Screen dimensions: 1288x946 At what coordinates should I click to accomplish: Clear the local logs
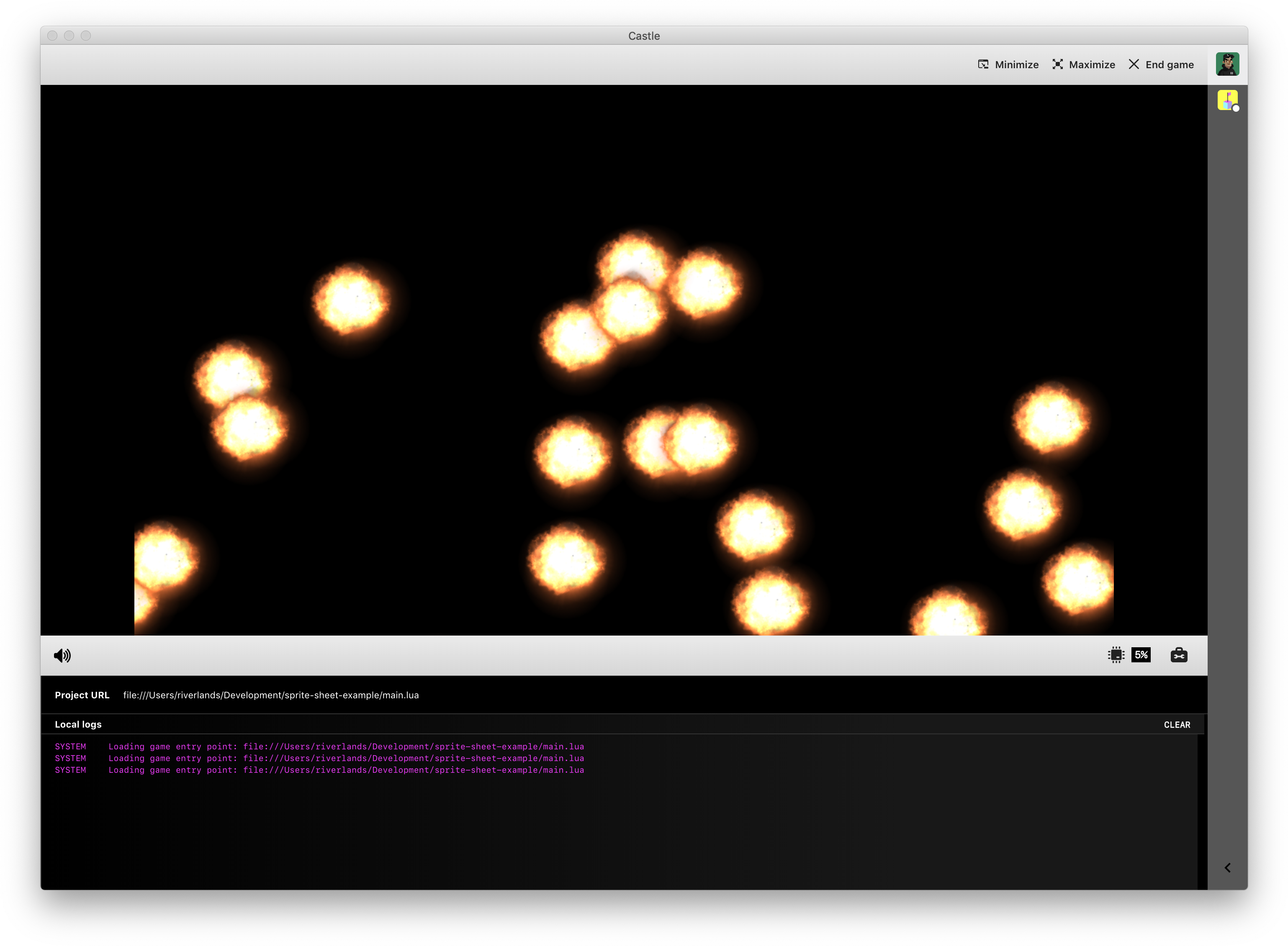[1177, 725]
